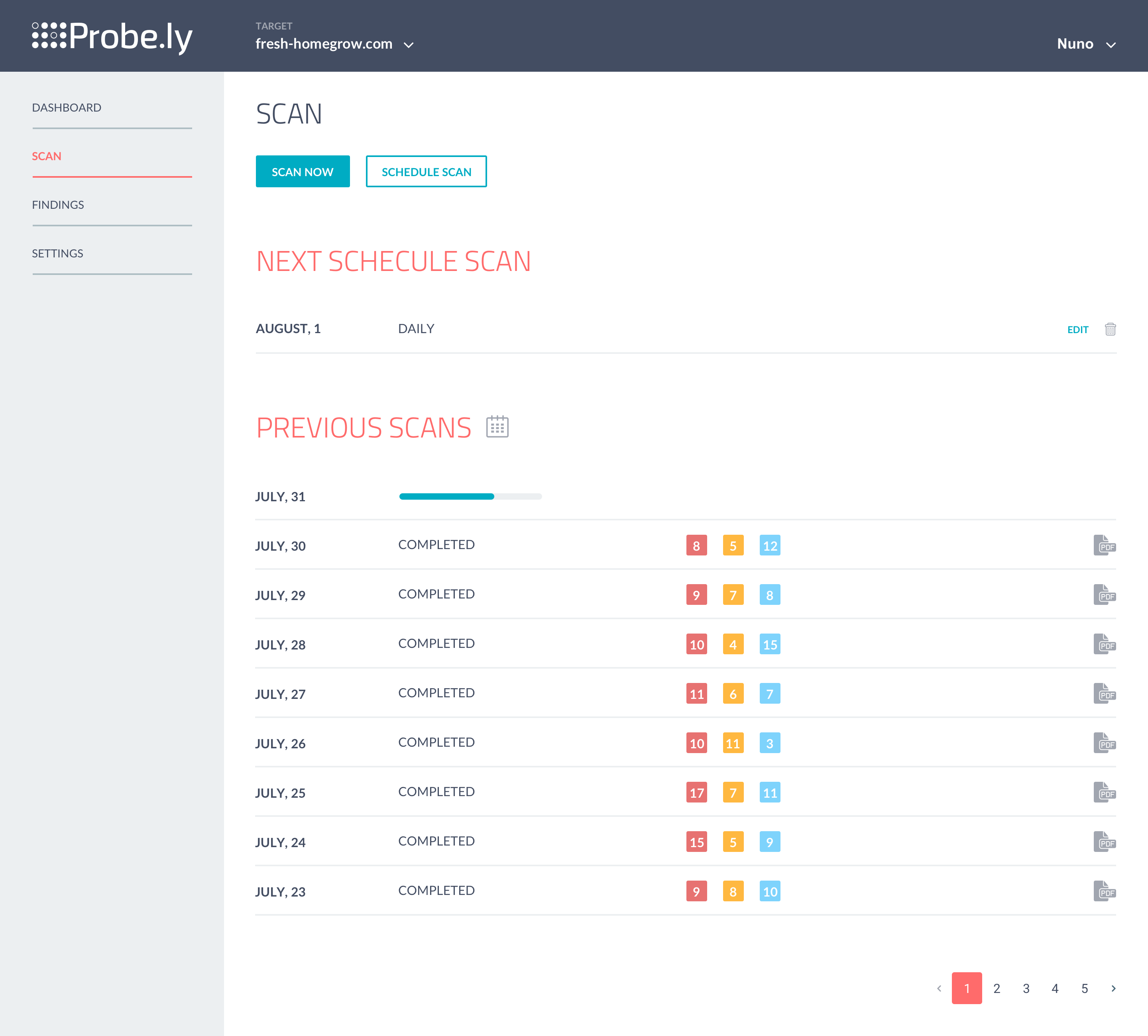
Task: Download PDF report for July 26 scan
Action: click(1104, 743)
